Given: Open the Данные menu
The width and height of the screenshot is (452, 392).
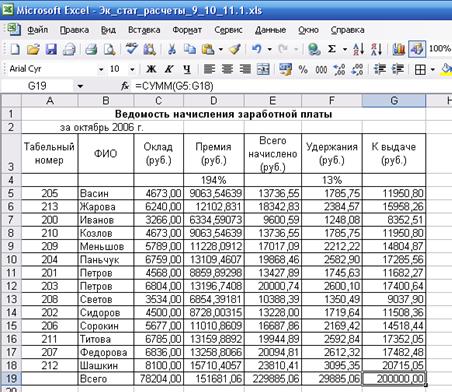Looking at the screenshot, I should [270, 30].
